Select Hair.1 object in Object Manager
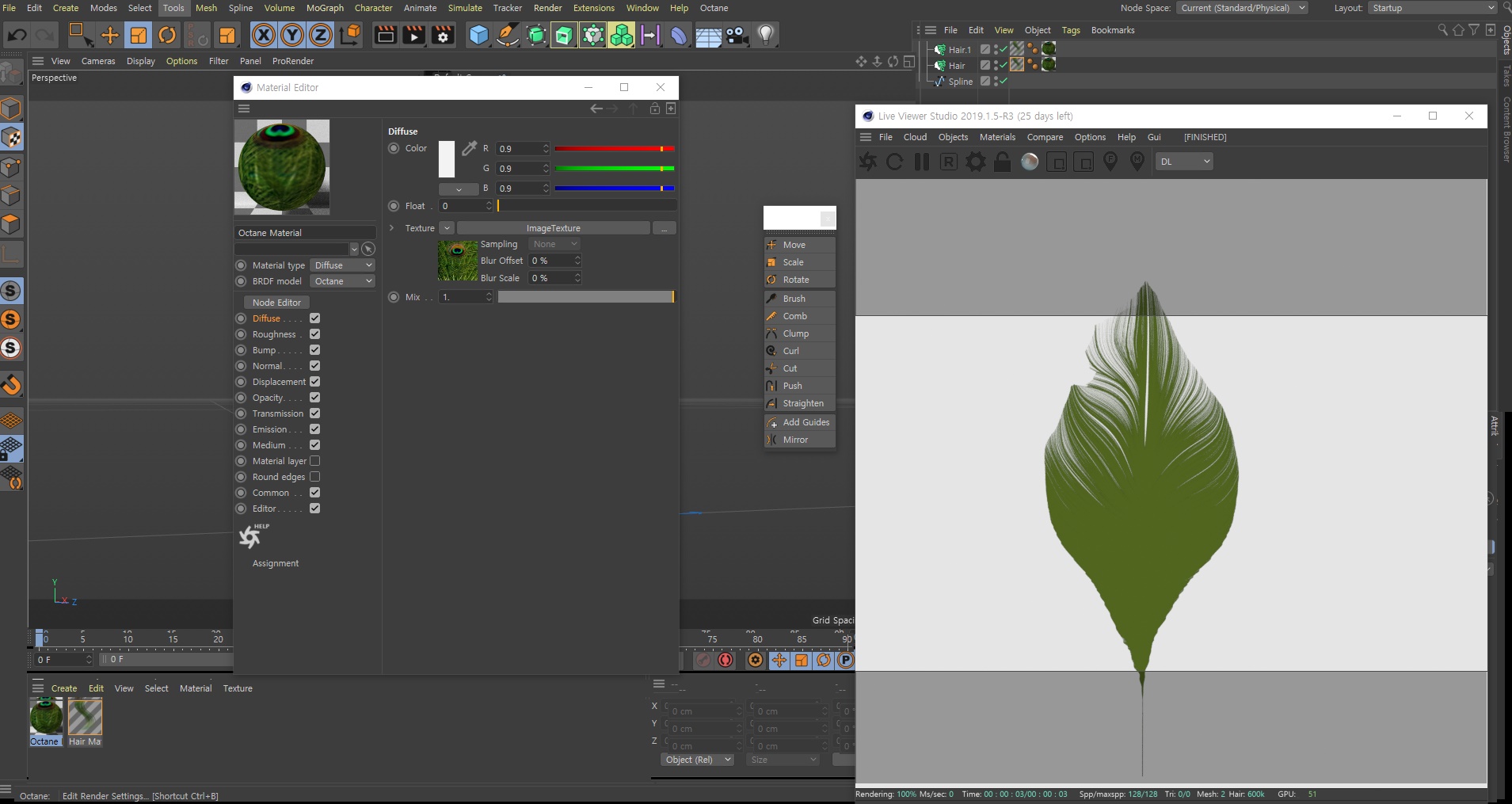Viewport: 1512px width, 804px height. [x=959, y=49]
